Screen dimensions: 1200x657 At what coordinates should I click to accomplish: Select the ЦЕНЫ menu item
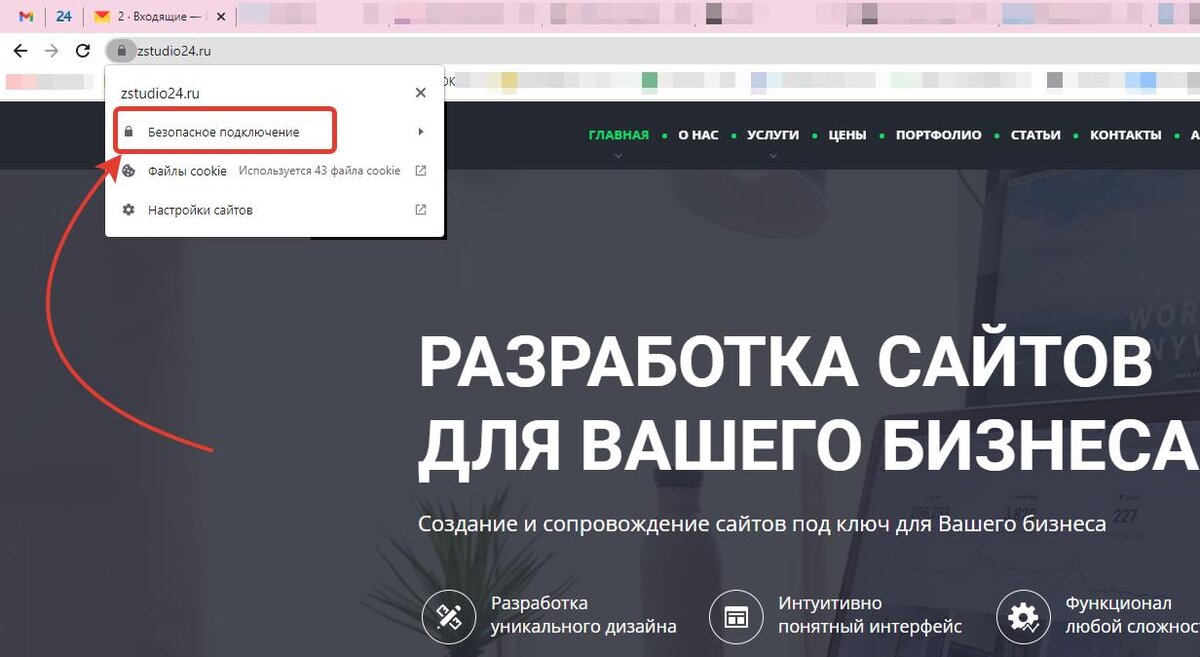[x=846, y=134]
